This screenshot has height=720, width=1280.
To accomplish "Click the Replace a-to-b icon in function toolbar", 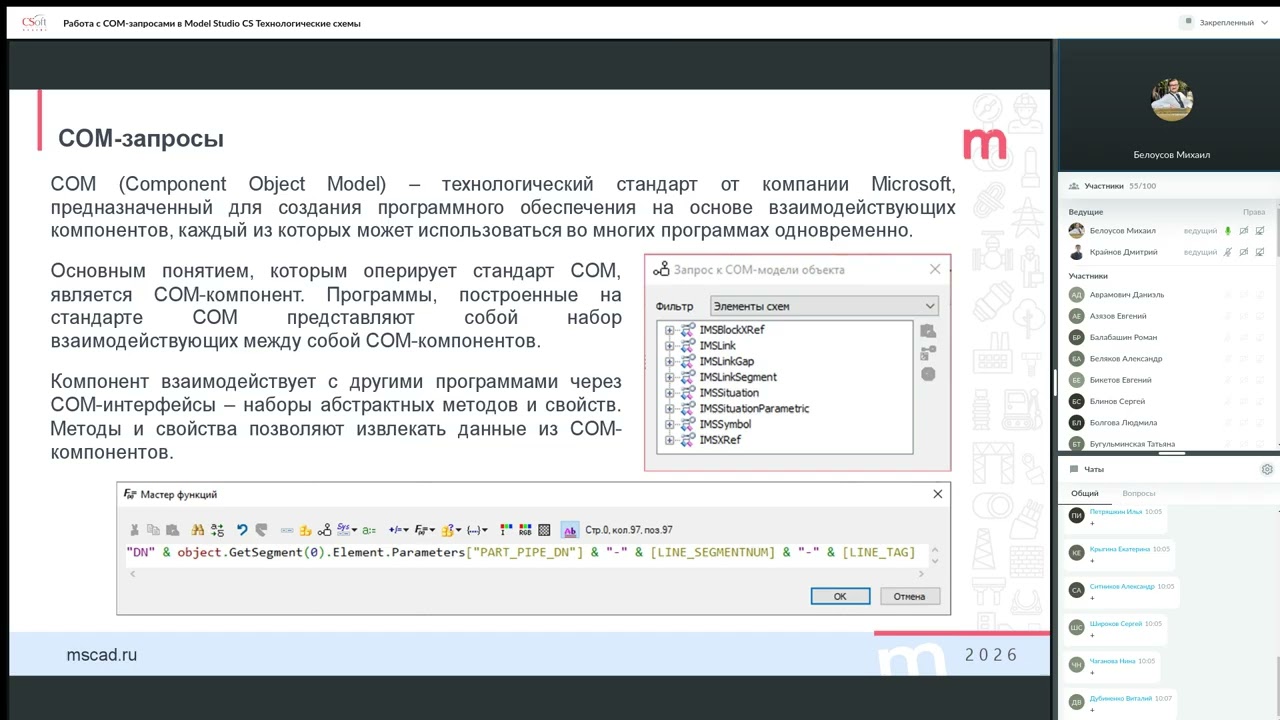I will click(217, 530).
